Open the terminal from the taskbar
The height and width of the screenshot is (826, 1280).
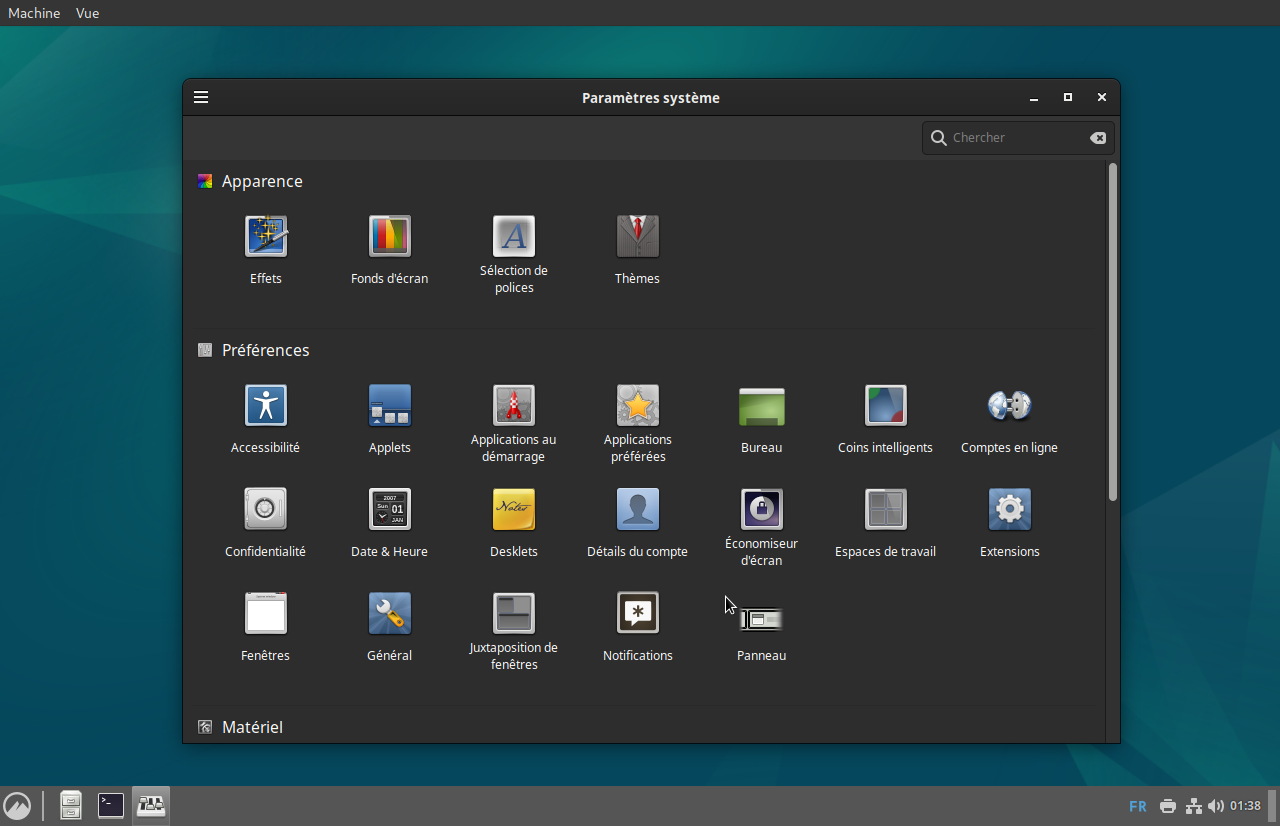click(x=111, y=805)
